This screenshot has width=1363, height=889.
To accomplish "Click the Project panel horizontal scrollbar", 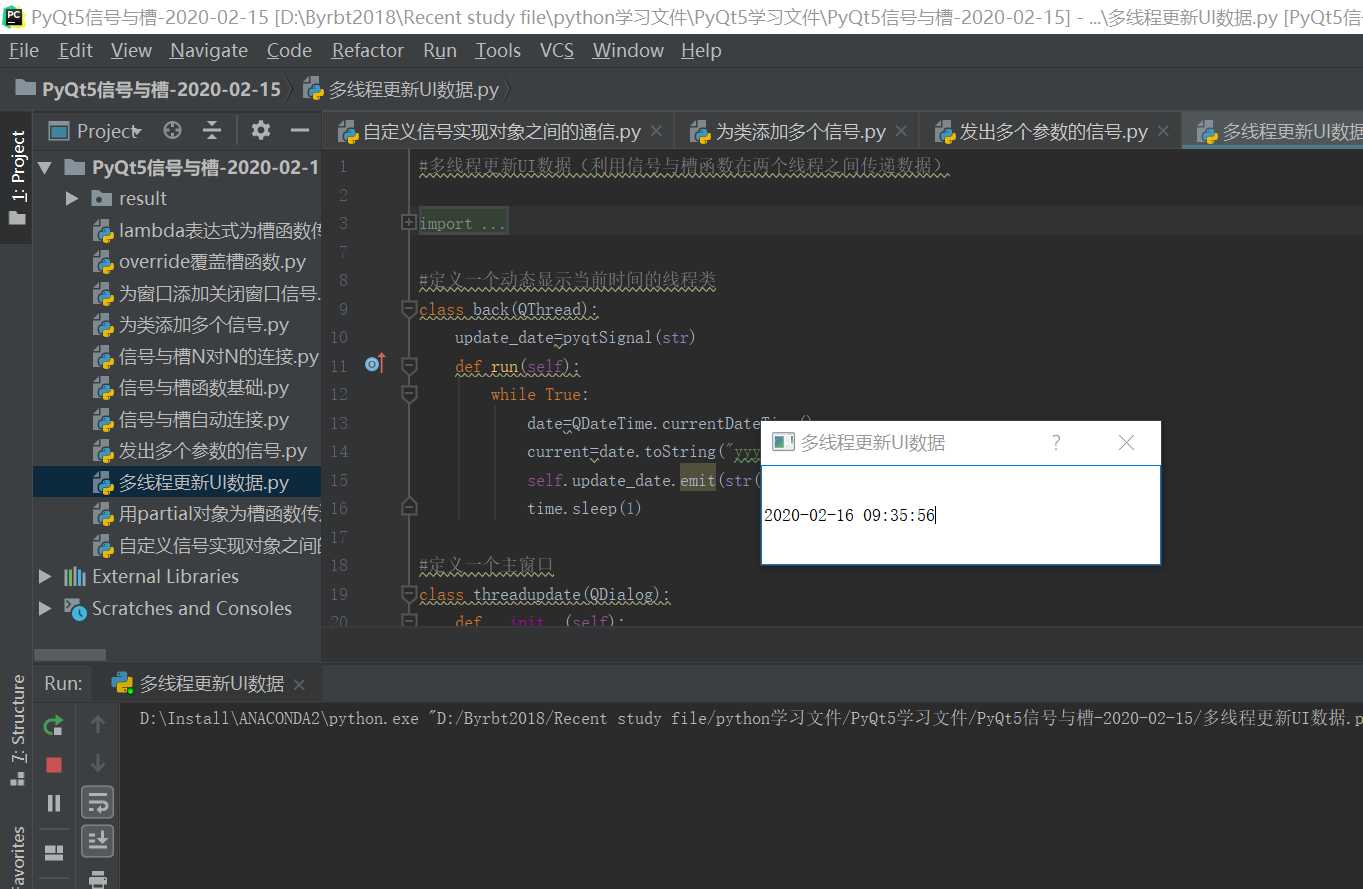I will pyautogui.click(x=70, y=655).
